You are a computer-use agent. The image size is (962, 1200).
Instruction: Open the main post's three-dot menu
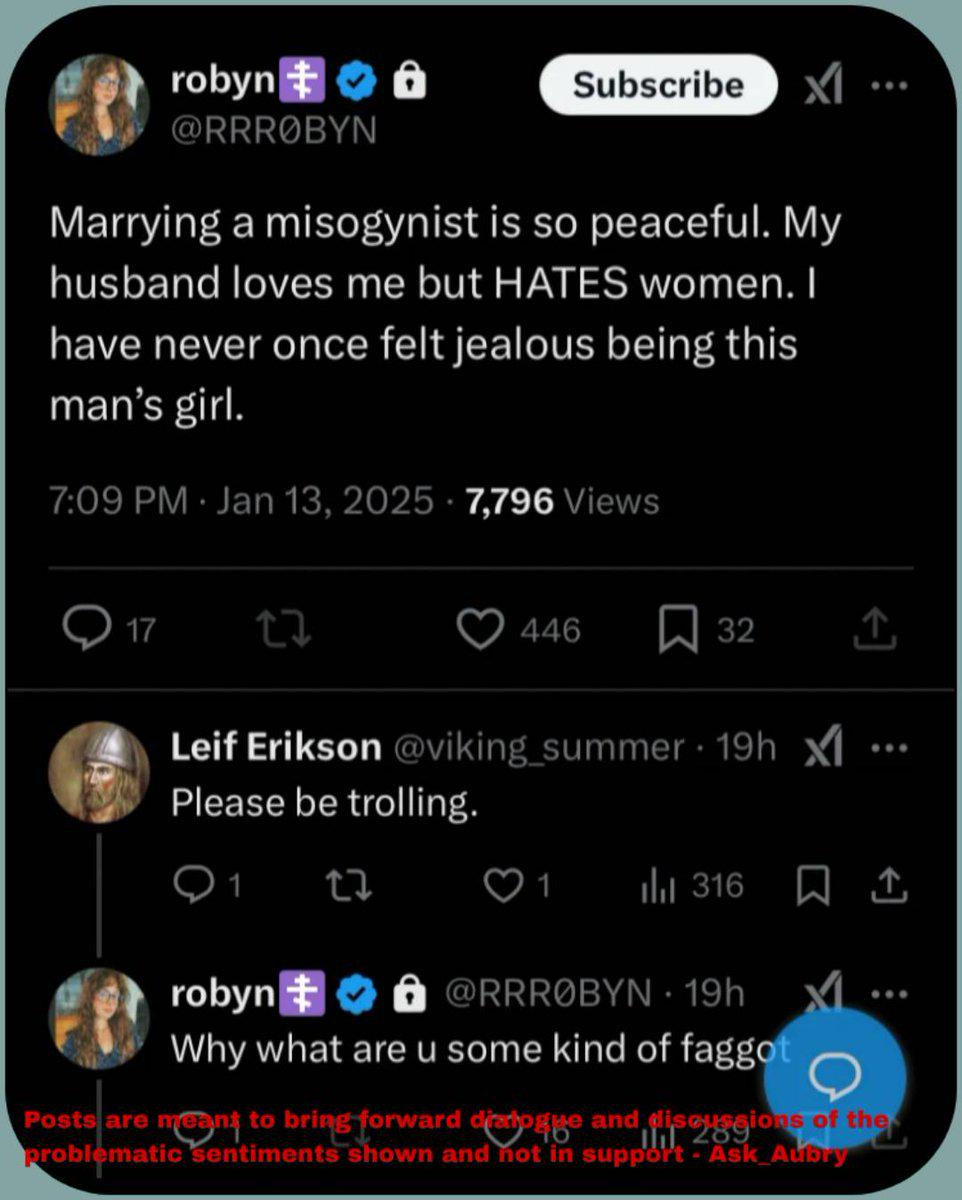(886, 86)
